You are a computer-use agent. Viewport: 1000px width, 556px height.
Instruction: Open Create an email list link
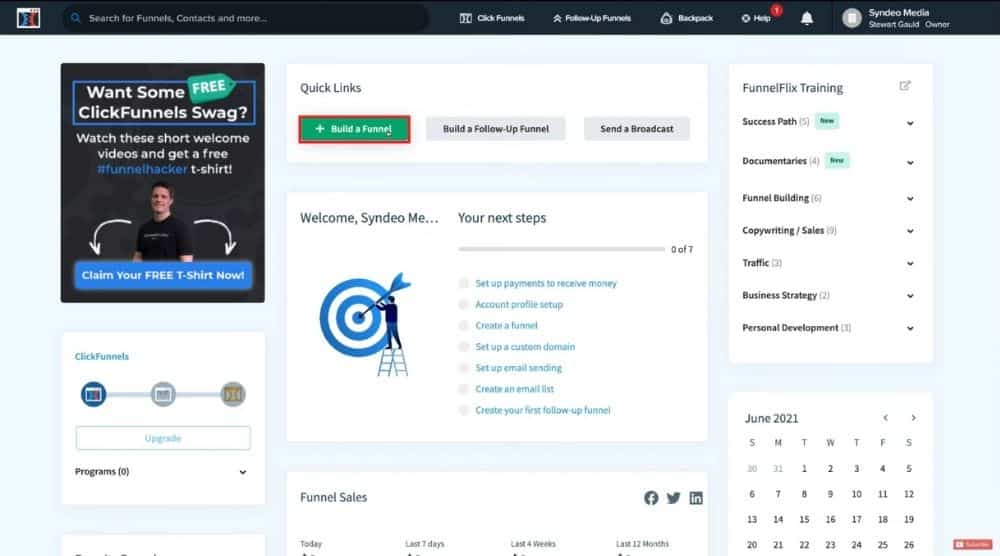[515, 388]
